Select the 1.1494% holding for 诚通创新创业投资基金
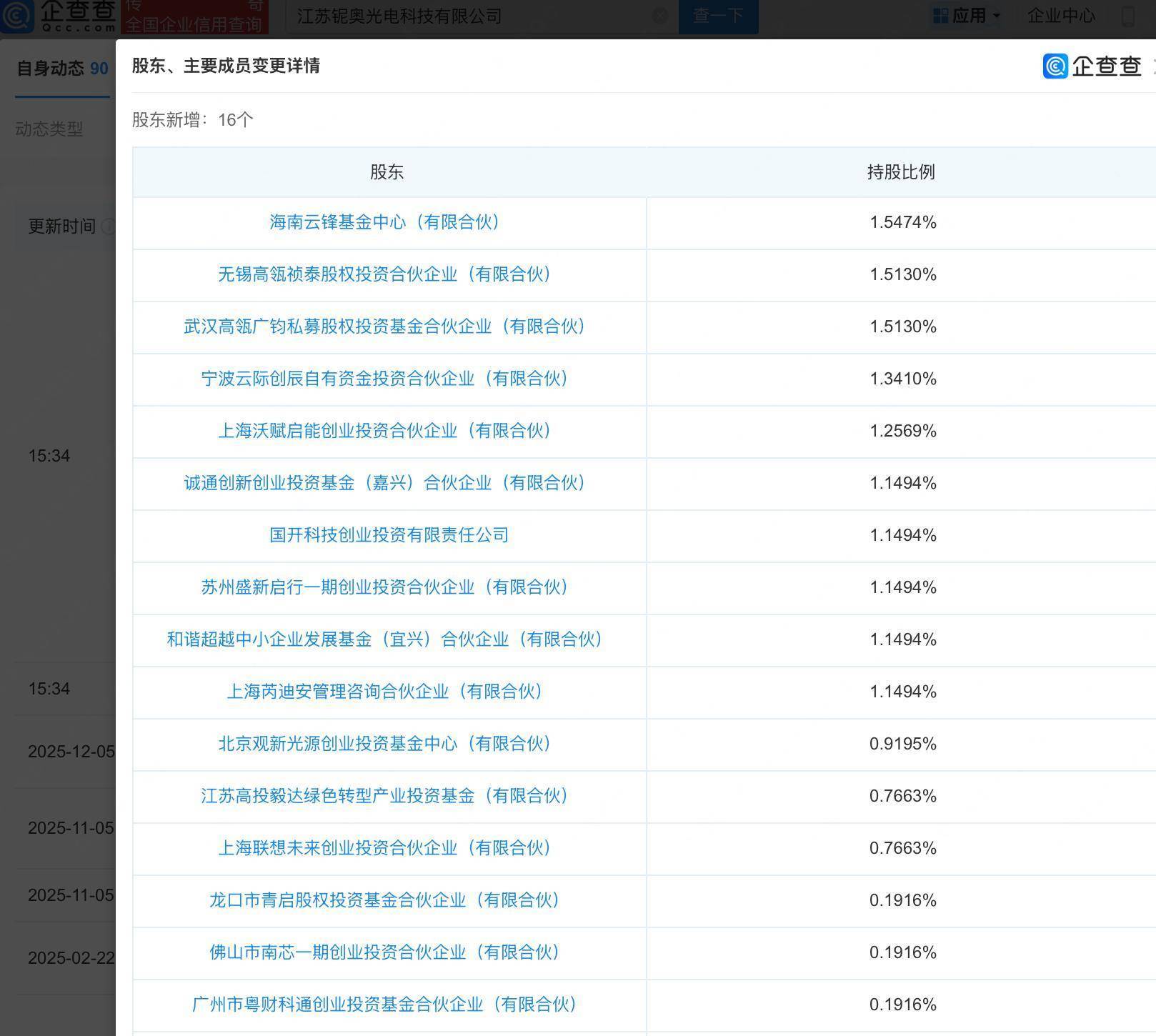The image size is (1156, 1036). [903, 483]
